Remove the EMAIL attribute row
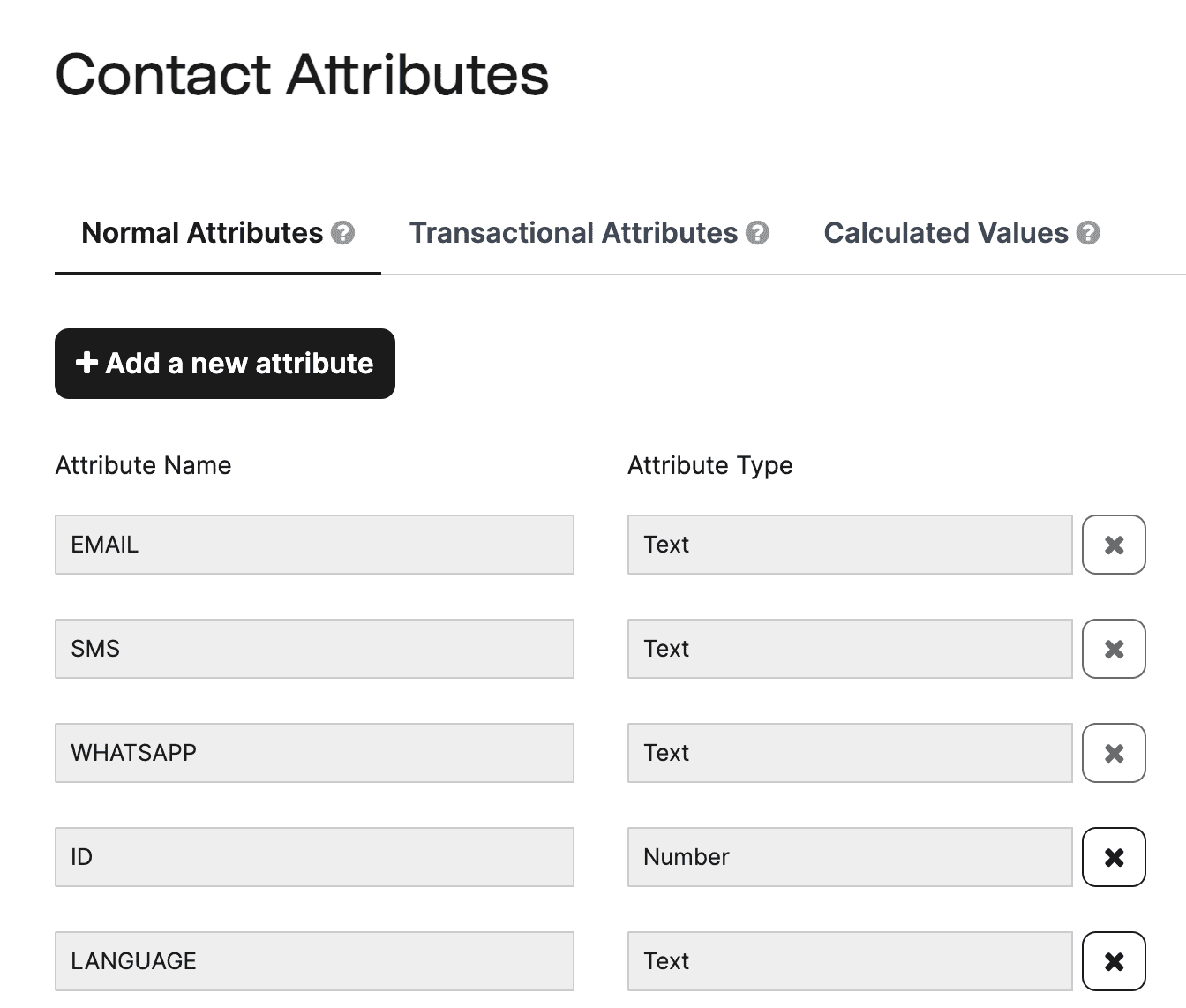The height and width of the screenshot is (1008, 1186). [1113, 545]
